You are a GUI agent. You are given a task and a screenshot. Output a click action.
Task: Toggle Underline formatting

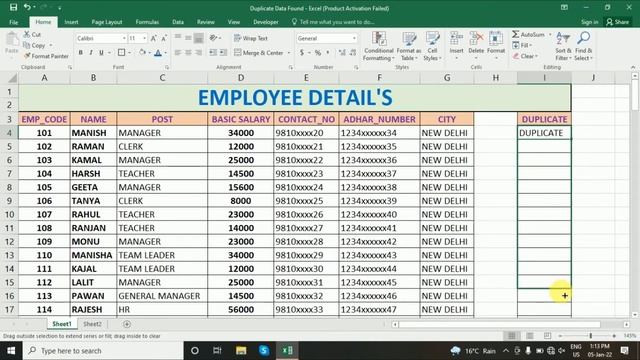pyautogui.click(x=101, y=53)
